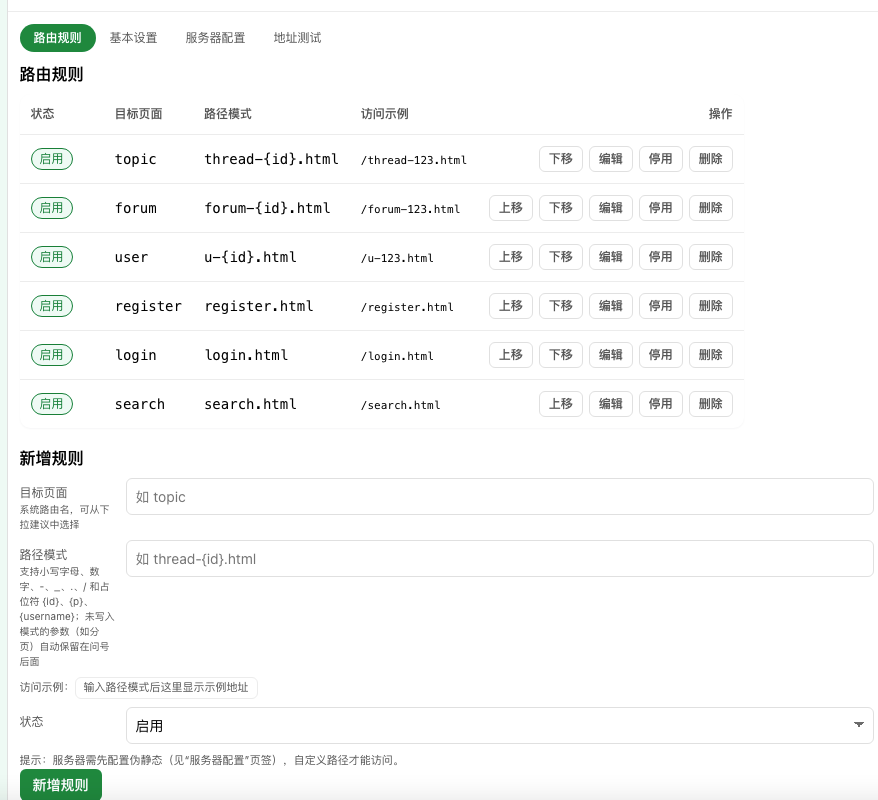The width and height of the screenshot is (878, 800).
Task: Select the 路由规则 tab
Action: click(58, 38)
